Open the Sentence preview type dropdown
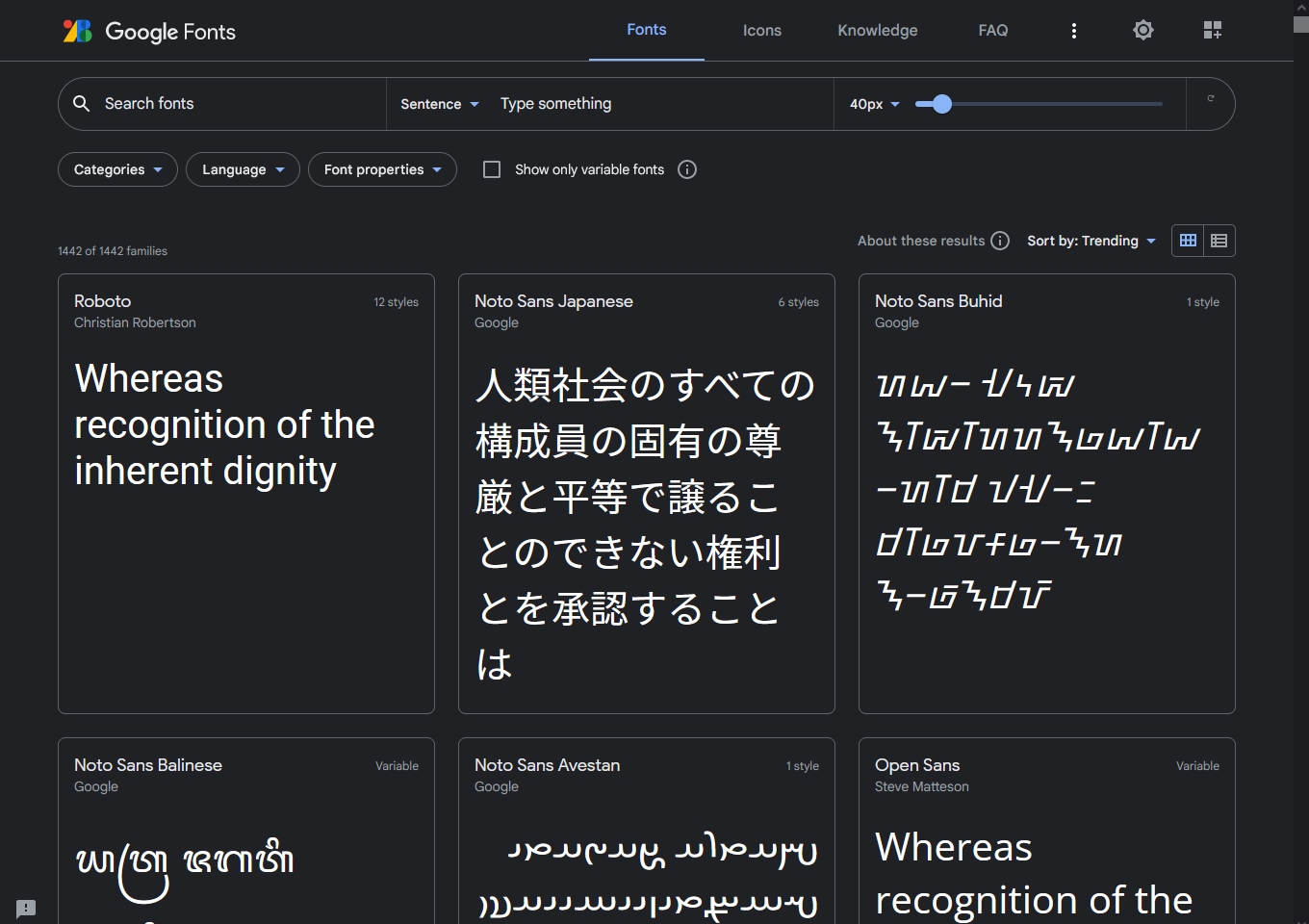The height and width of the screenshot is (924, 1309). (440, 104)
